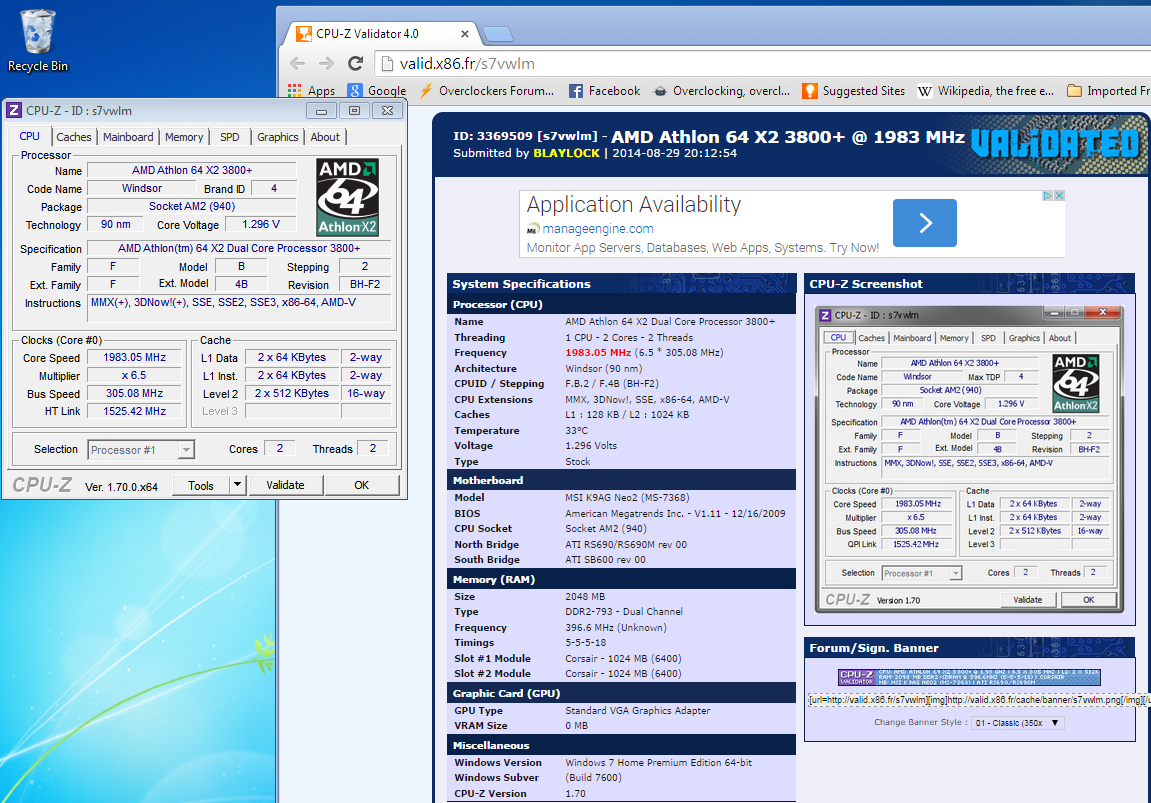Image resolution: width=1151 pixels, height=803 pixels.
Task: Open the manageengine.com ad link
Action: click(598, 229)
